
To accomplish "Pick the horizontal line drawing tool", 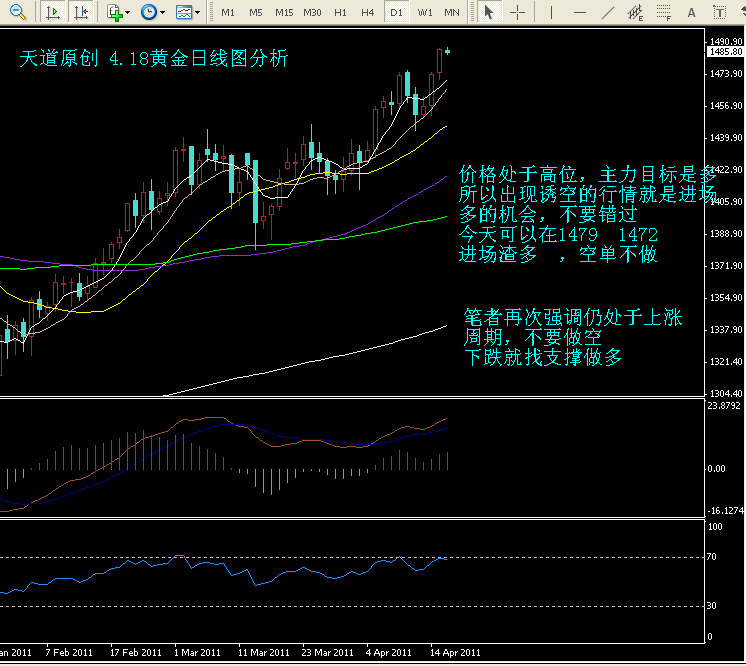I will pos(579,13).
